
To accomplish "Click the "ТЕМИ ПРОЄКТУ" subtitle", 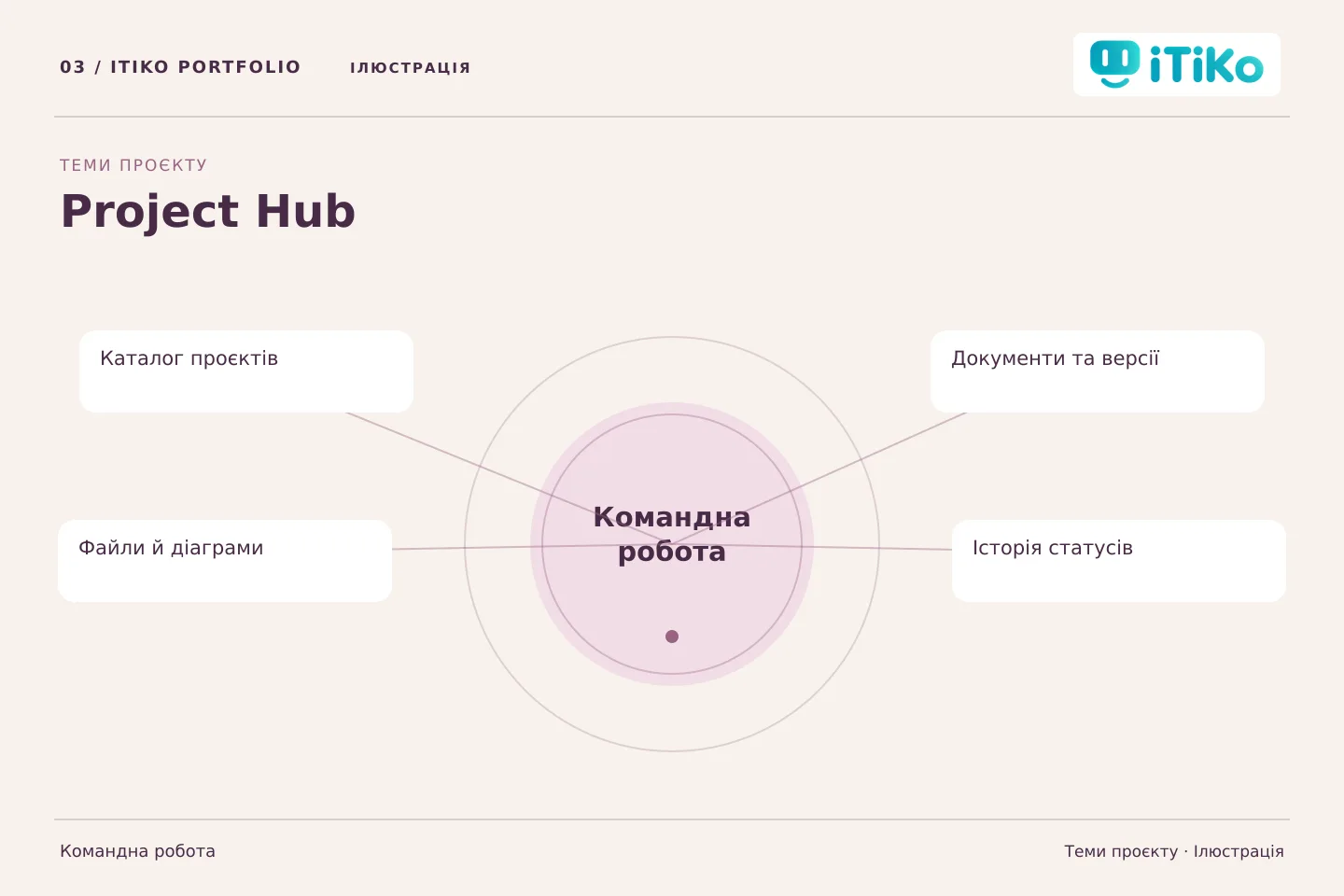I will [133, 165].
